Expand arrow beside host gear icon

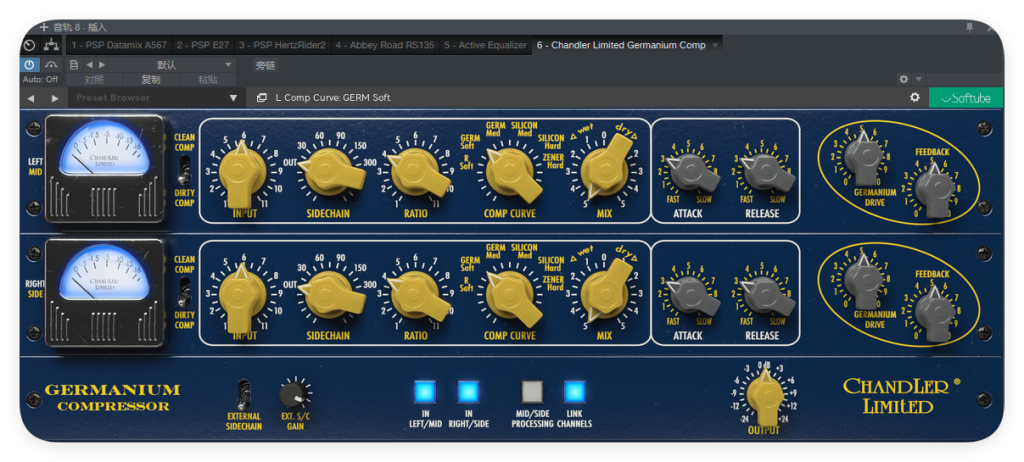918,79
